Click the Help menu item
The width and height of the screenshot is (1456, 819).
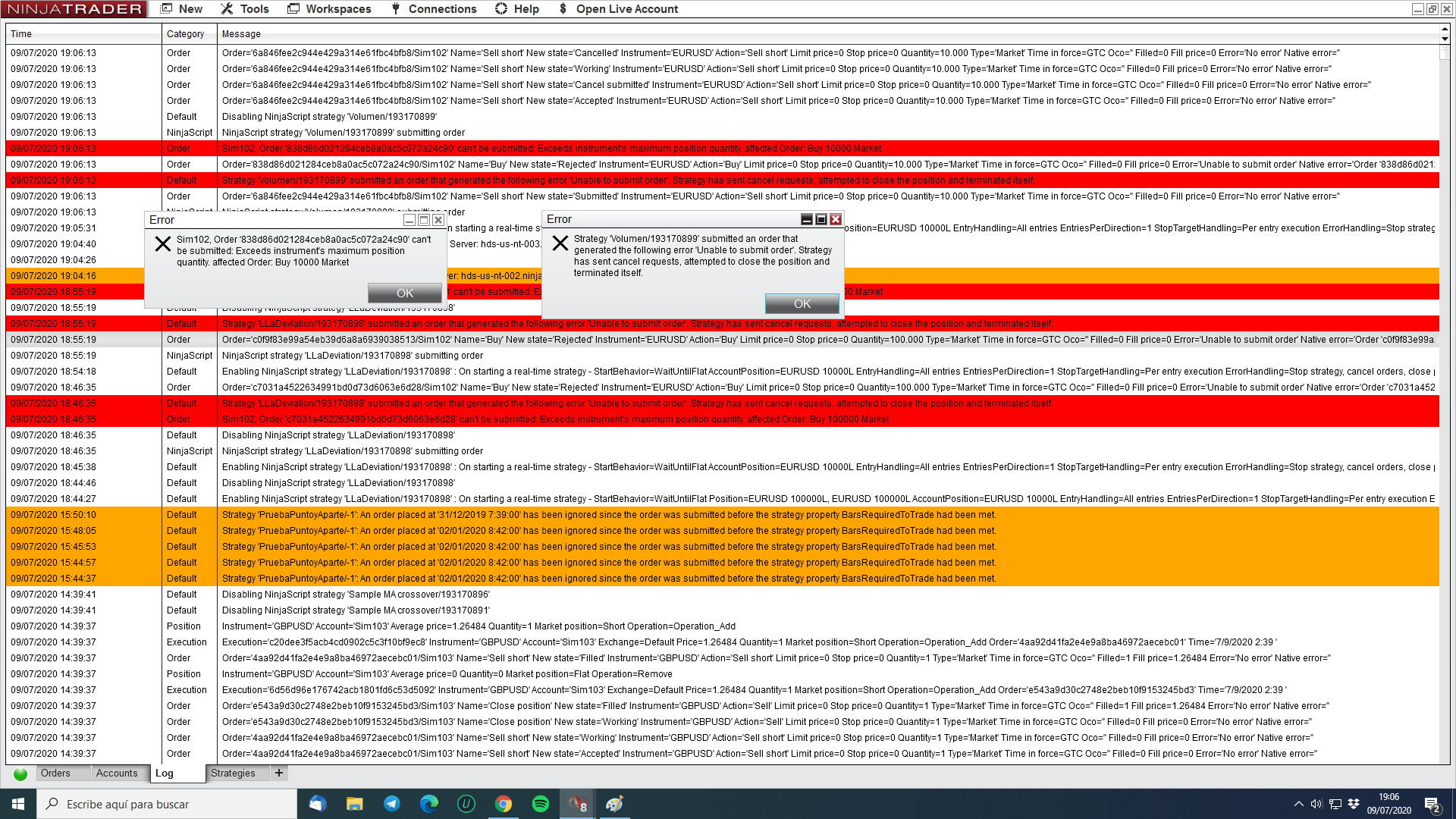pyautogui.click(x=517, y=9)
